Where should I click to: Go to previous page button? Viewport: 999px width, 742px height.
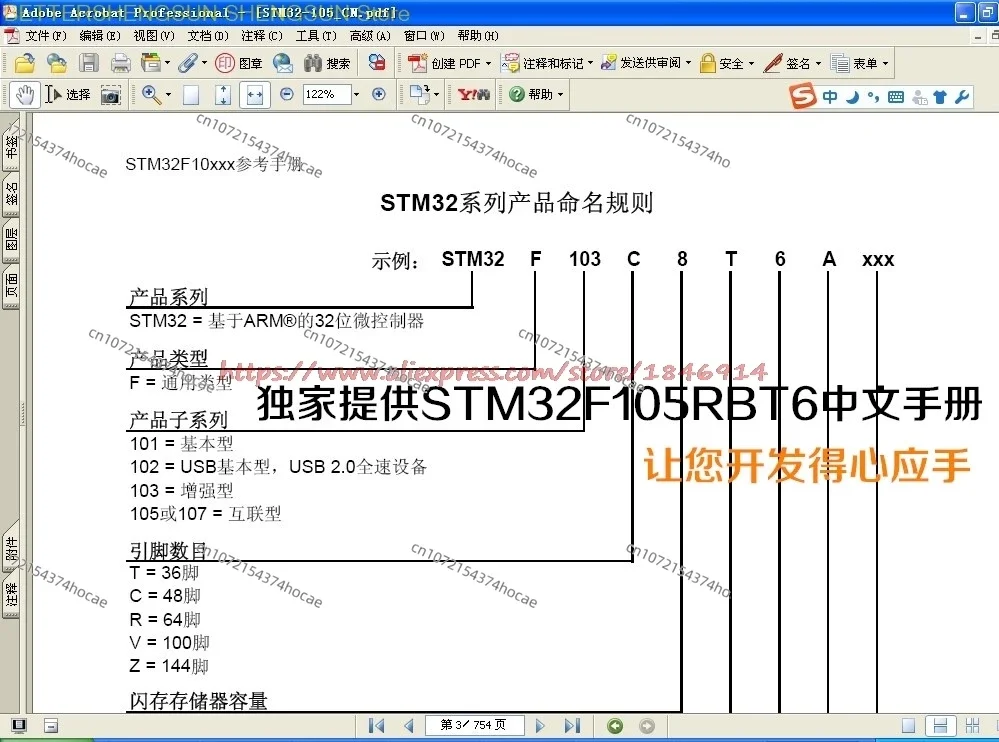pos(408,725)
